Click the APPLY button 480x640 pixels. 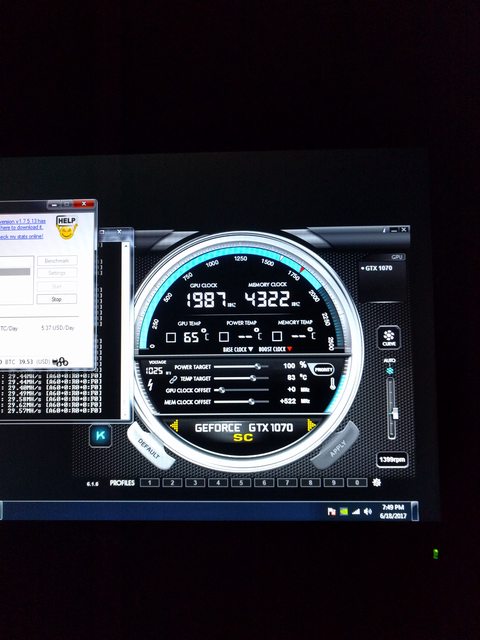(x=337, y=447)
